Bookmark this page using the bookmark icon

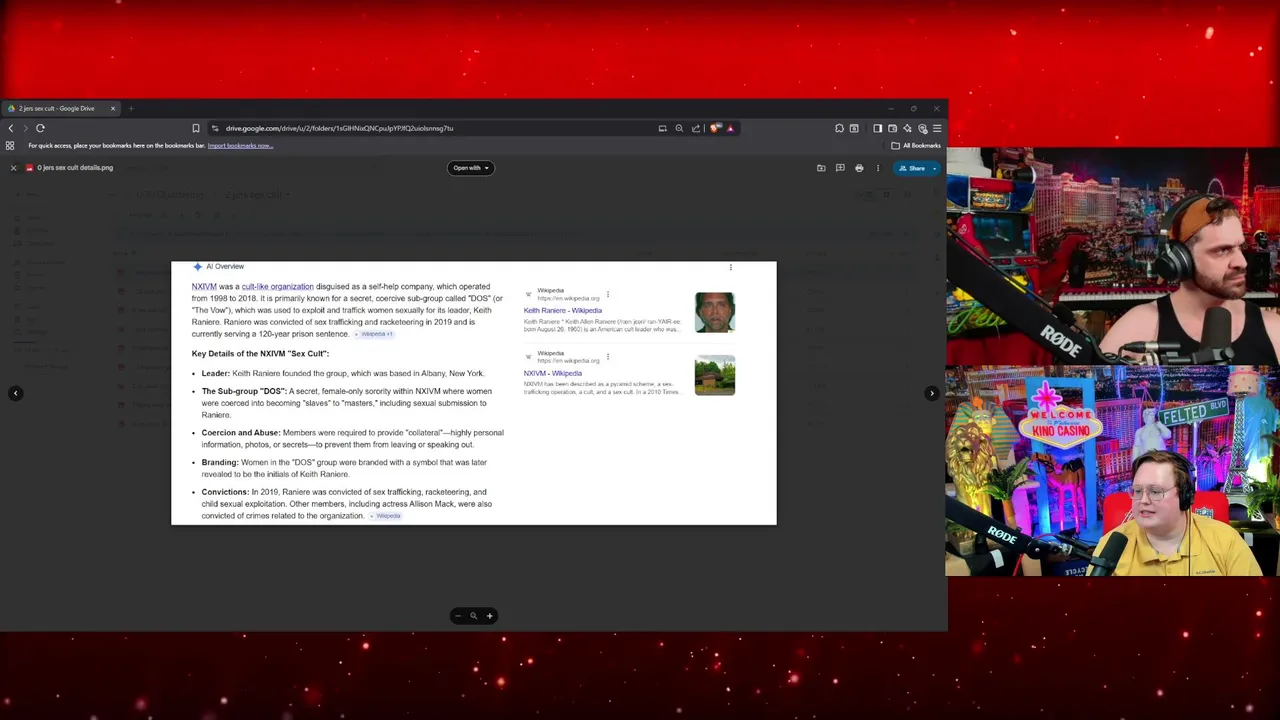pyautogui.click(x=196, y=128)
